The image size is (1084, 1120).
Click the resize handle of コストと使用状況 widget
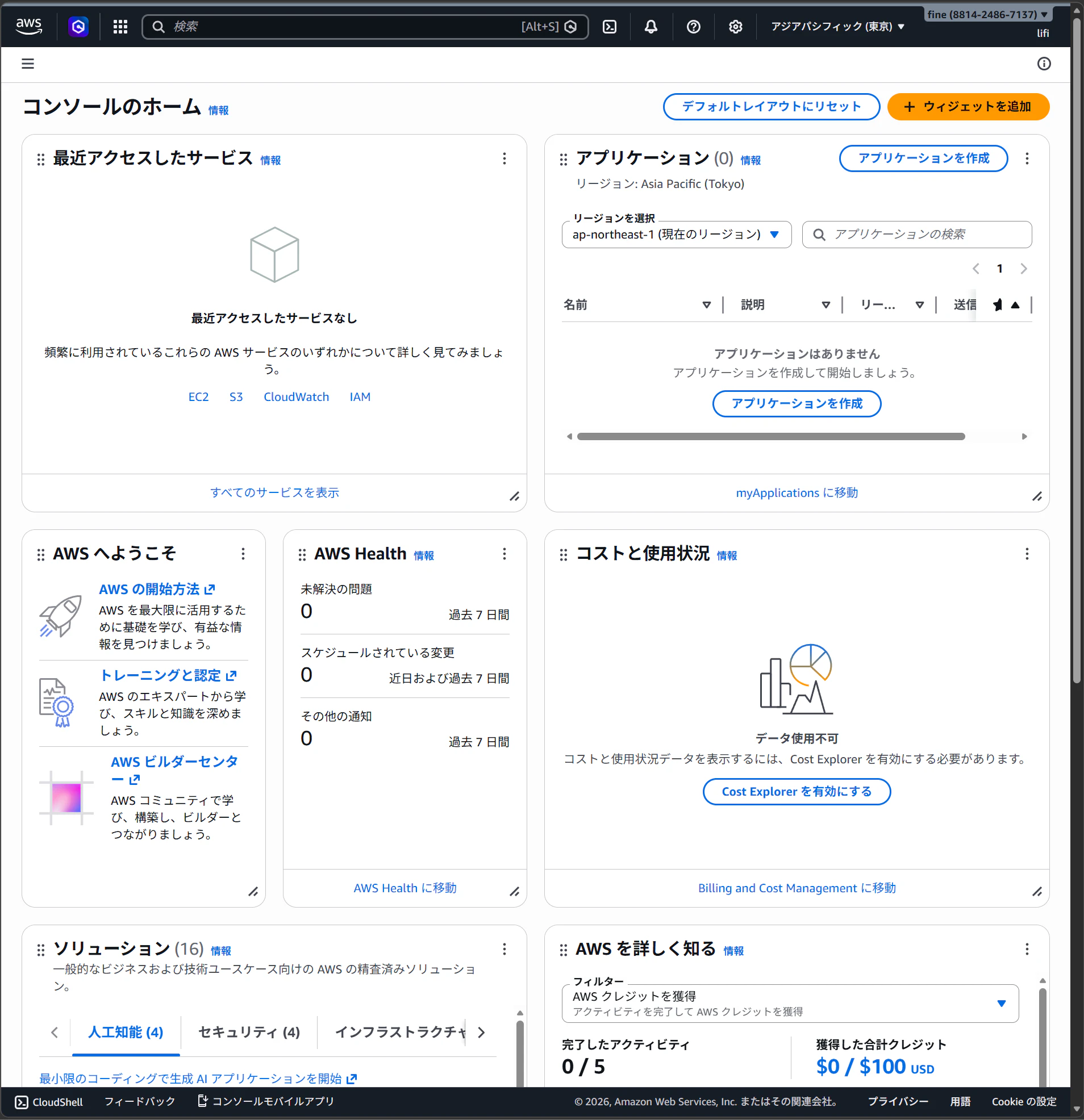[x=1037, y=892]
